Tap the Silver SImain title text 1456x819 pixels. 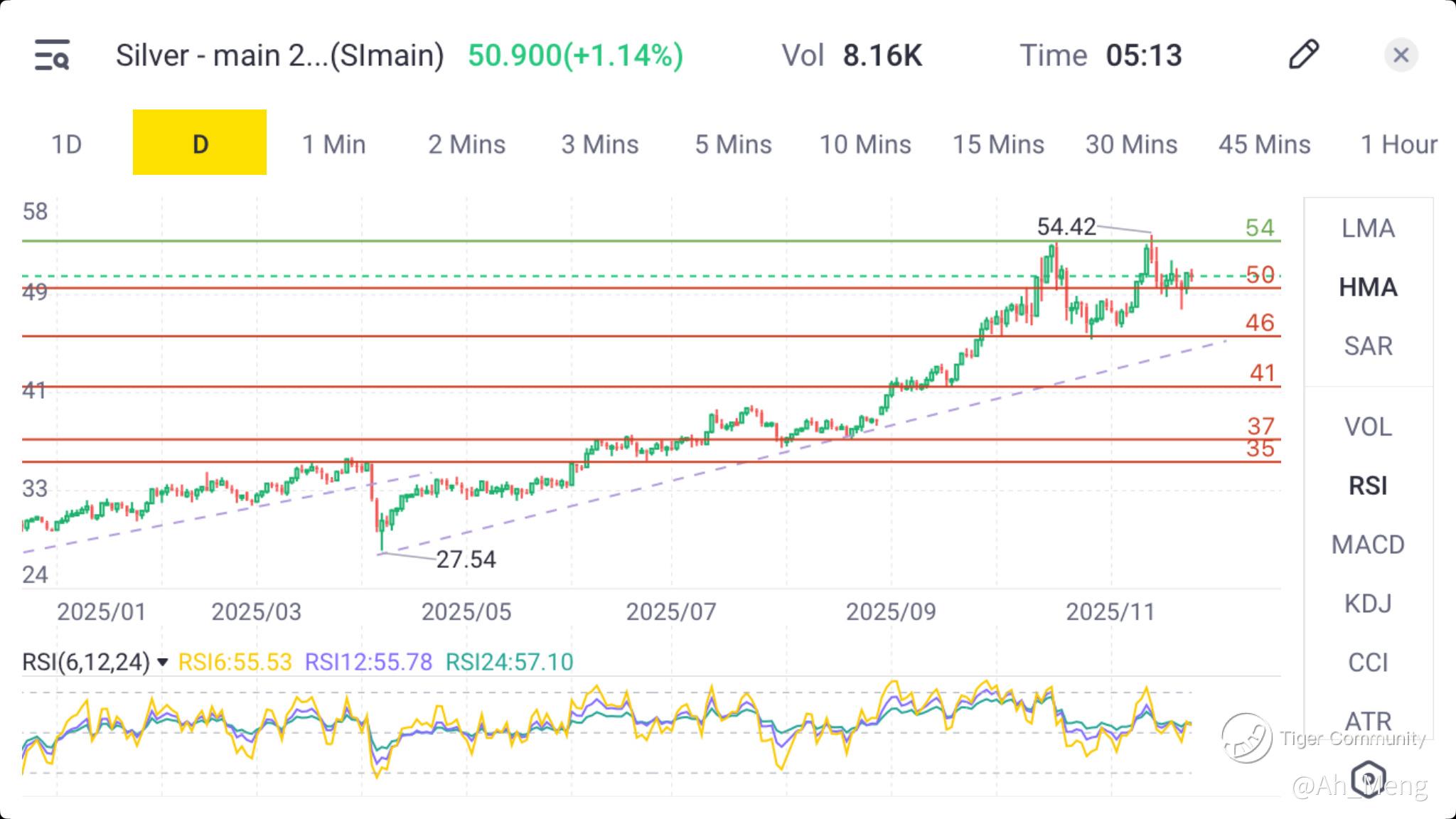pos(279,55)
